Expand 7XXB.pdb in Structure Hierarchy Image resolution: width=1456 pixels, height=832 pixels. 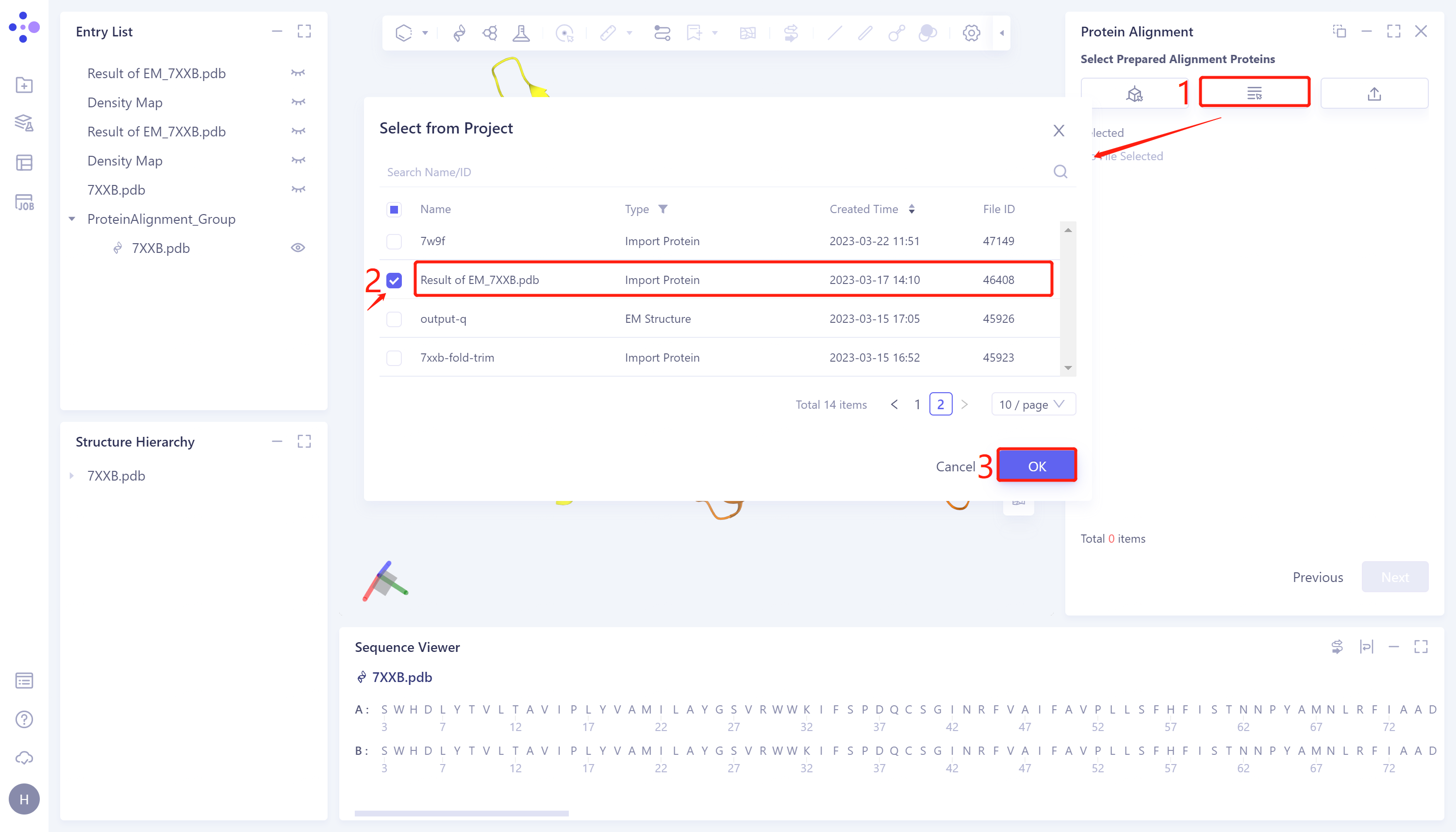point(72,475)
